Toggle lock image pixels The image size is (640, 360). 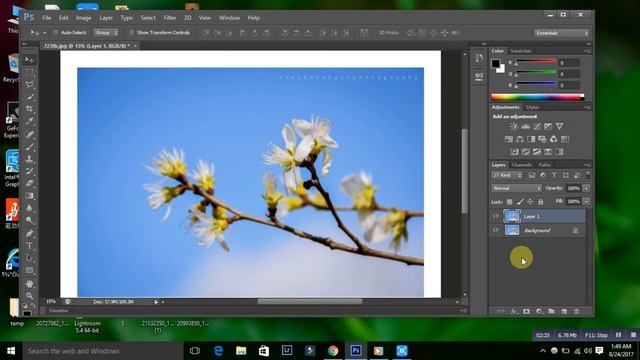(x=520, y=202)
